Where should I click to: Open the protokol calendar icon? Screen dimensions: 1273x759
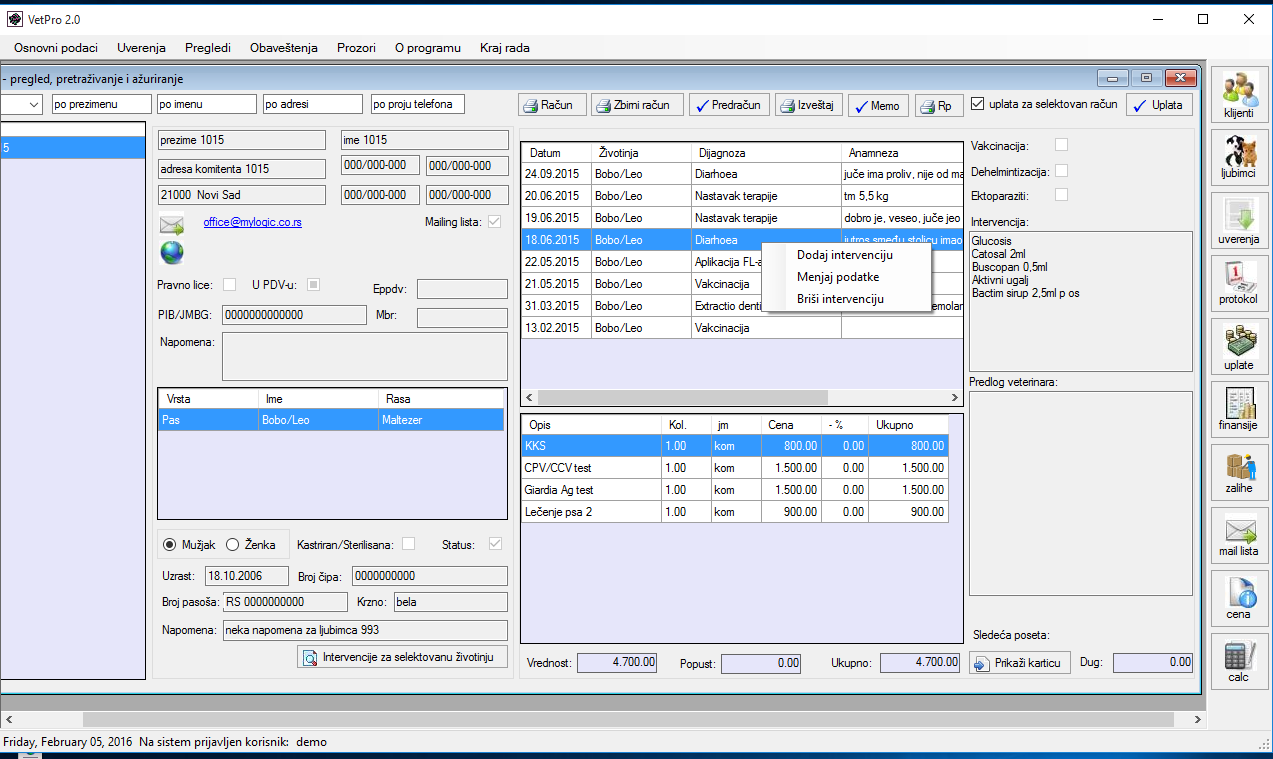click(x=1238, y=282)
